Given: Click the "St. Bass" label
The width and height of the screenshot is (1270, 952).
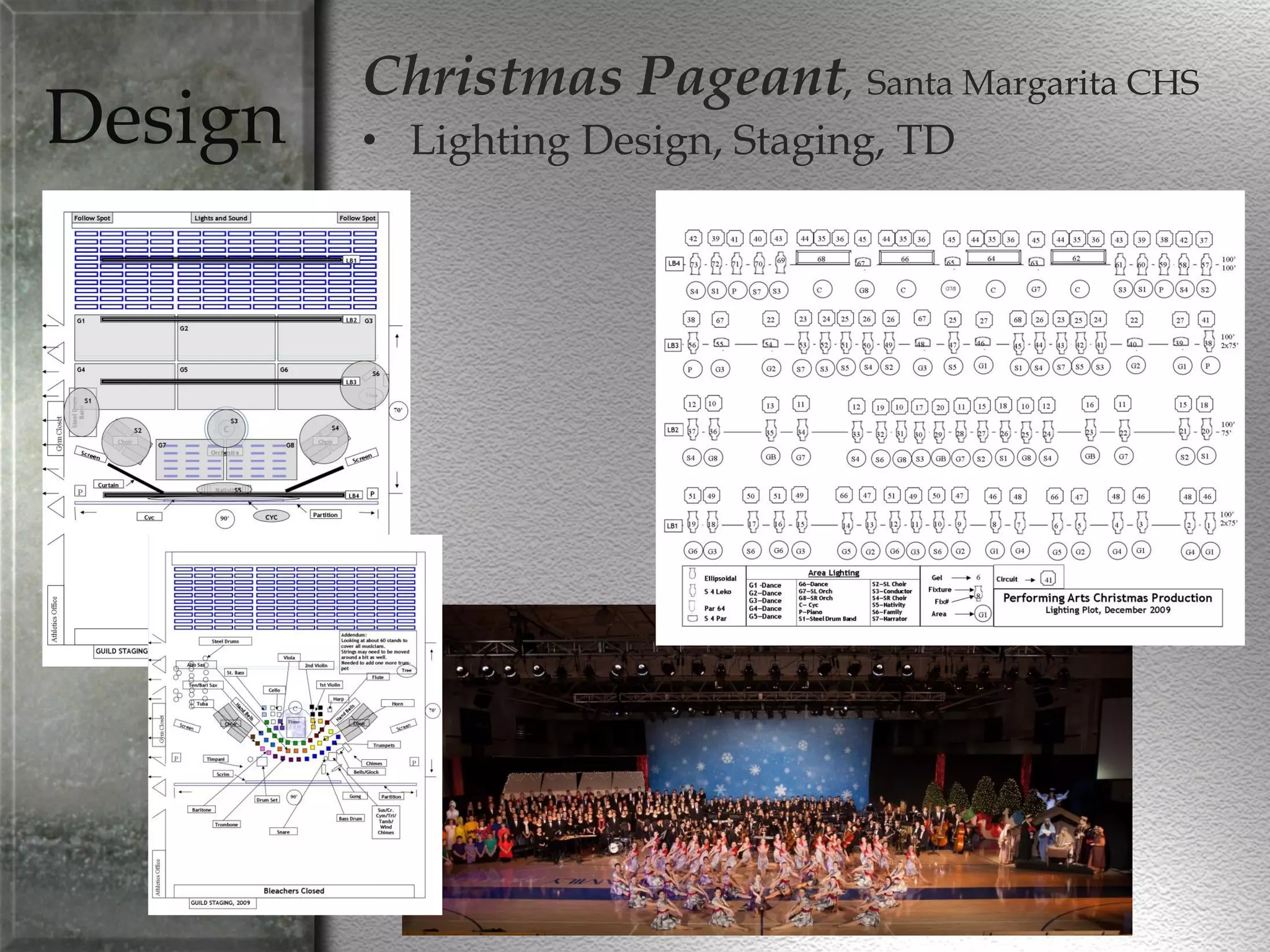Looking at the screenshot, I should tap(236, 672).
